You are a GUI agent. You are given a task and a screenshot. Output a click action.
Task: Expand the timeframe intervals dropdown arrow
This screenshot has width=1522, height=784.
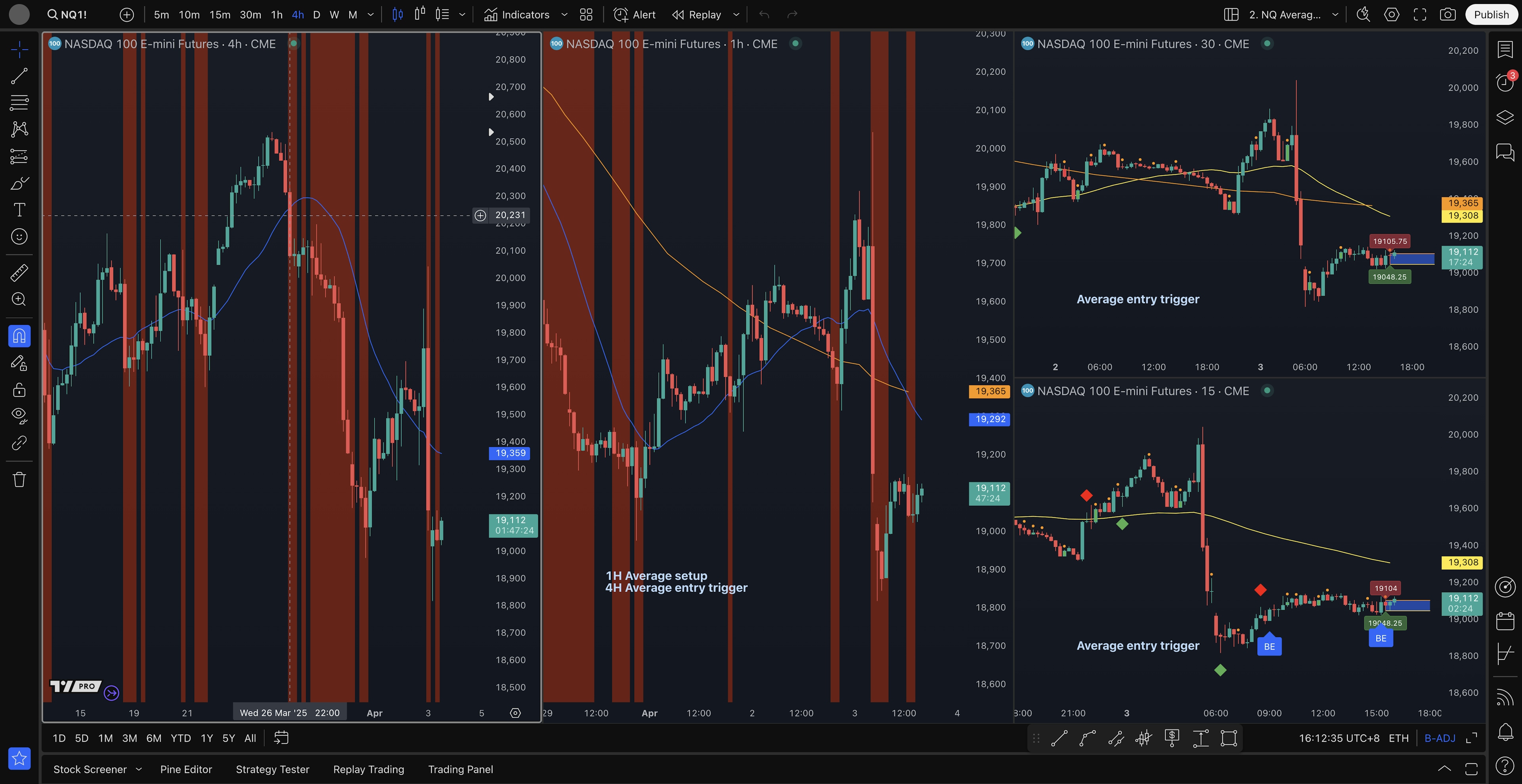coord(371,15)
